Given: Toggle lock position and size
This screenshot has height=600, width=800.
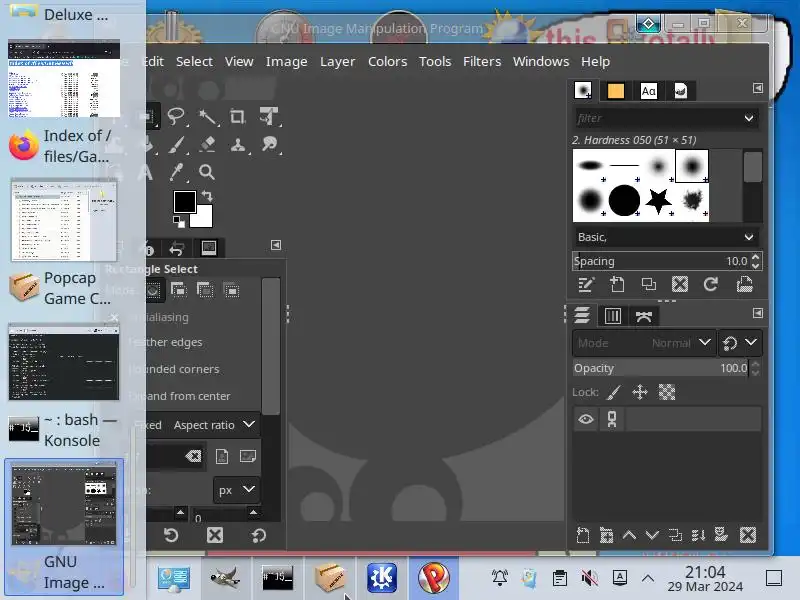Looking at the screenshot, I should pos(640,392).
